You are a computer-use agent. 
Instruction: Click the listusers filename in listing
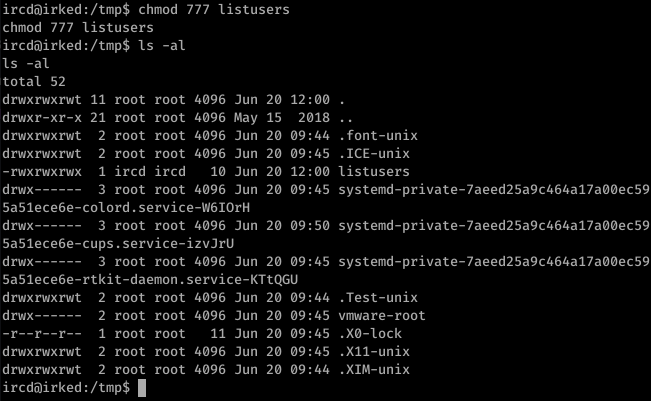[x=374, y=171]
